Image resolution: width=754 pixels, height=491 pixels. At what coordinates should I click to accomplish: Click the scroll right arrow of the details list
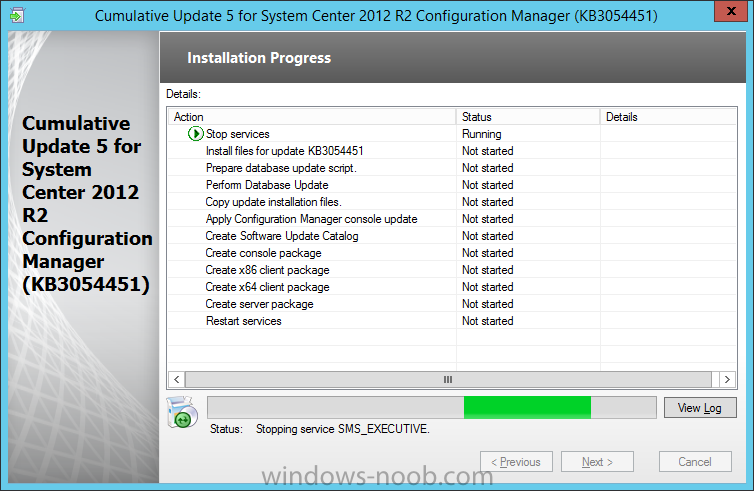click(728, 379)
